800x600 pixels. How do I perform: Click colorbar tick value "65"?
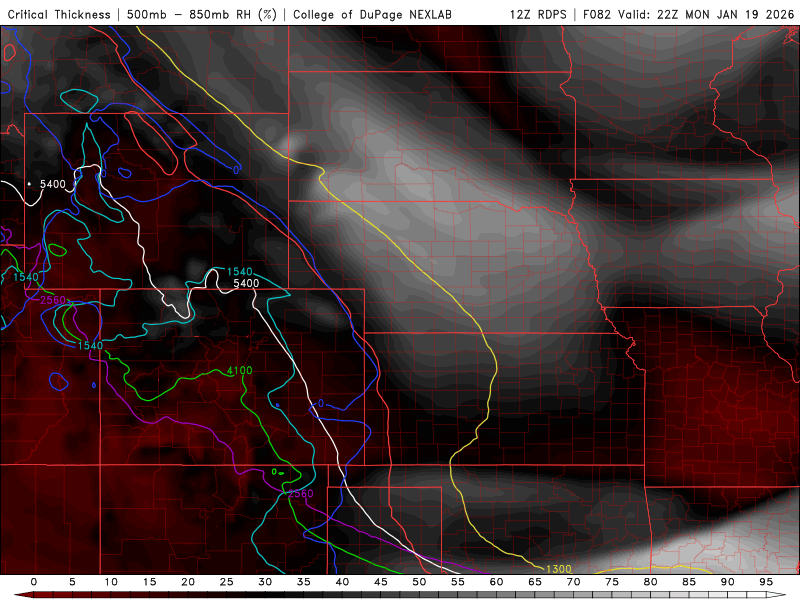tap(535, 582)
